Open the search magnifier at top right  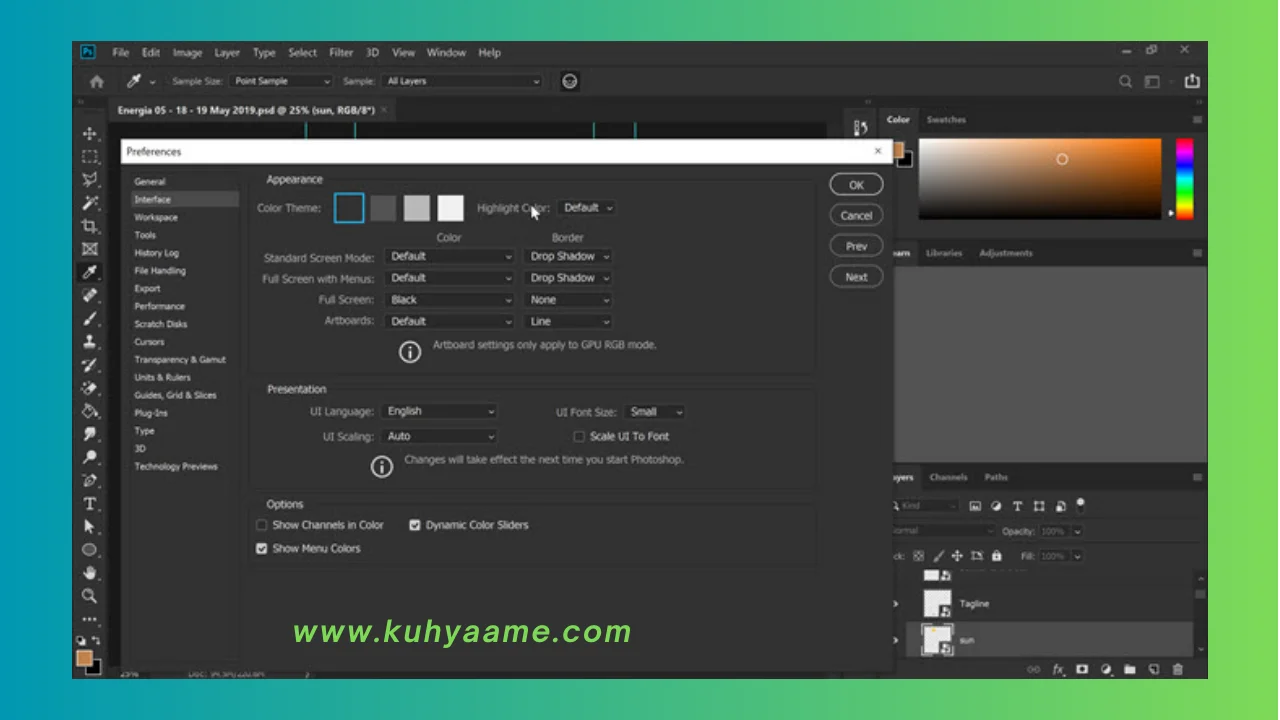tap(1126, 82)
